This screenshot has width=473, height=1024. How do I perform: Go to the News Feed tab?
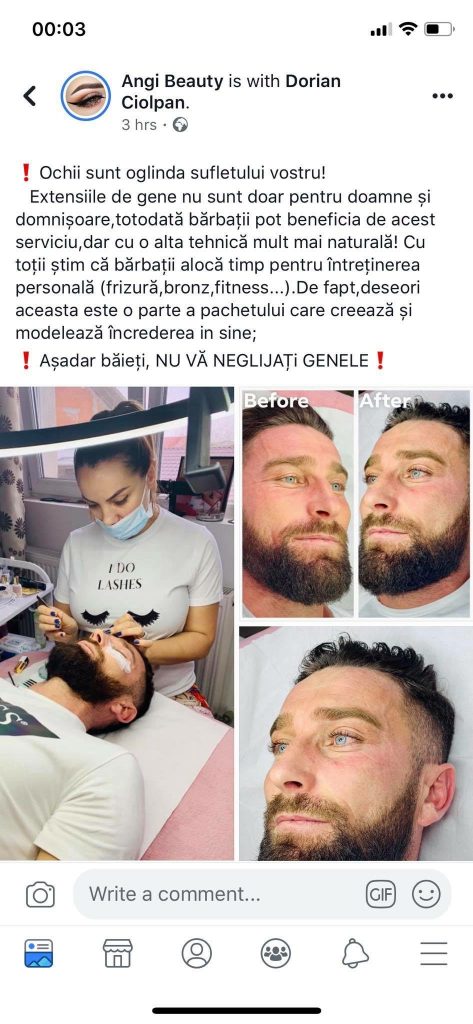tap(39, 954)
